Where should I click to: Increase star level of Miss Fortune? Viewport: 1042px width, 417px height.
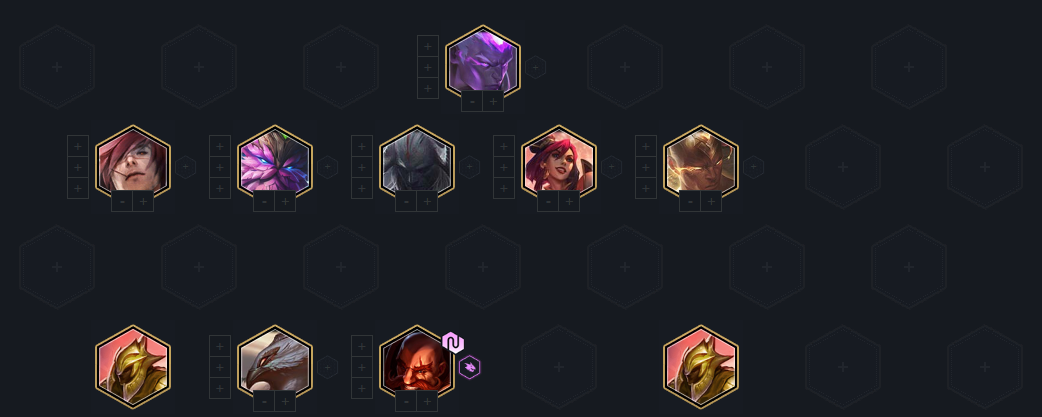[570, 201]
